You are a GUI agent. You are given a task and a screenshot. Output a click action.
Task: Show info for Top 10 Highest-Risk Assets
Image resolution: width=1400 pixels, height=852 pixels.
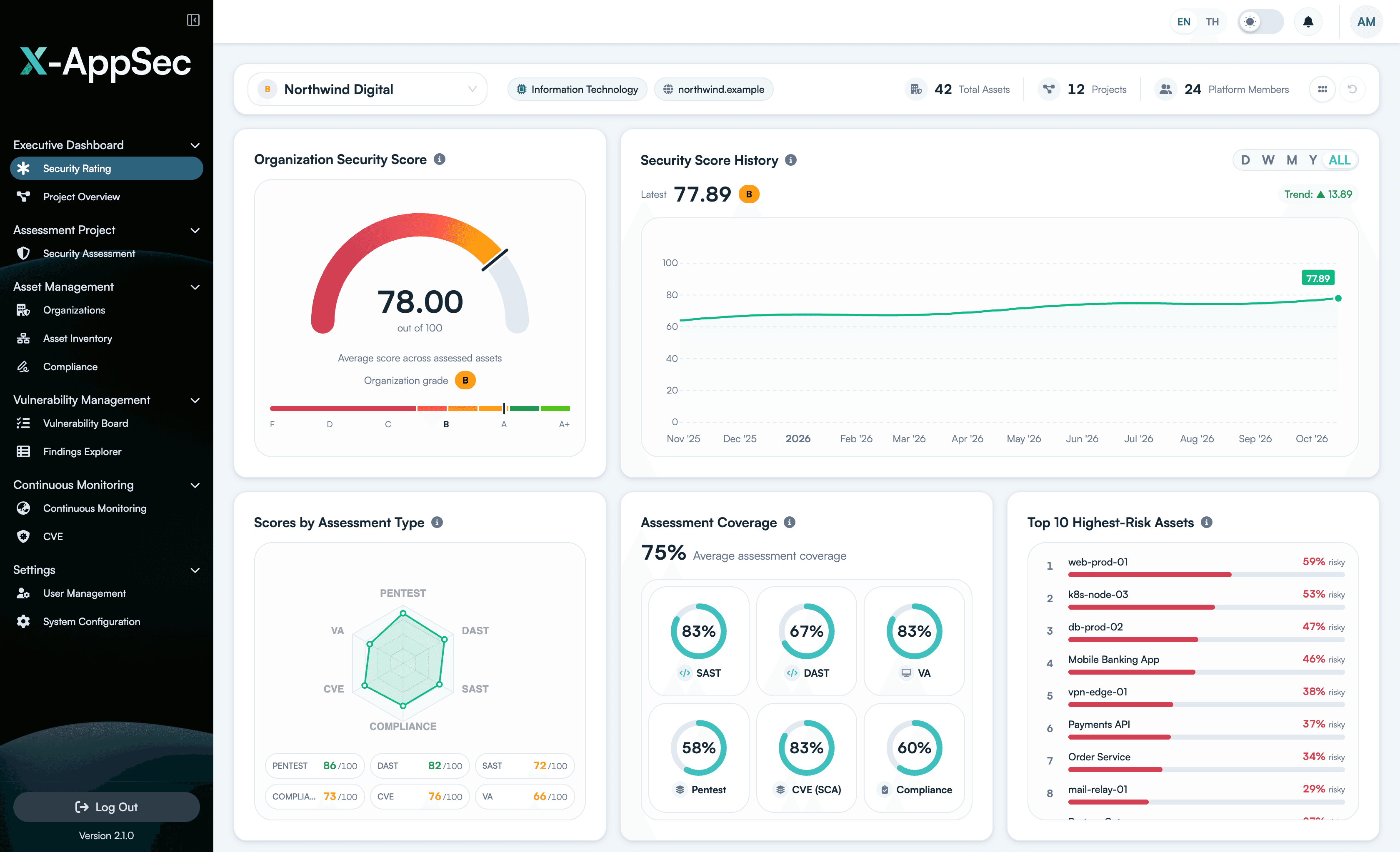coord(1207,522)
